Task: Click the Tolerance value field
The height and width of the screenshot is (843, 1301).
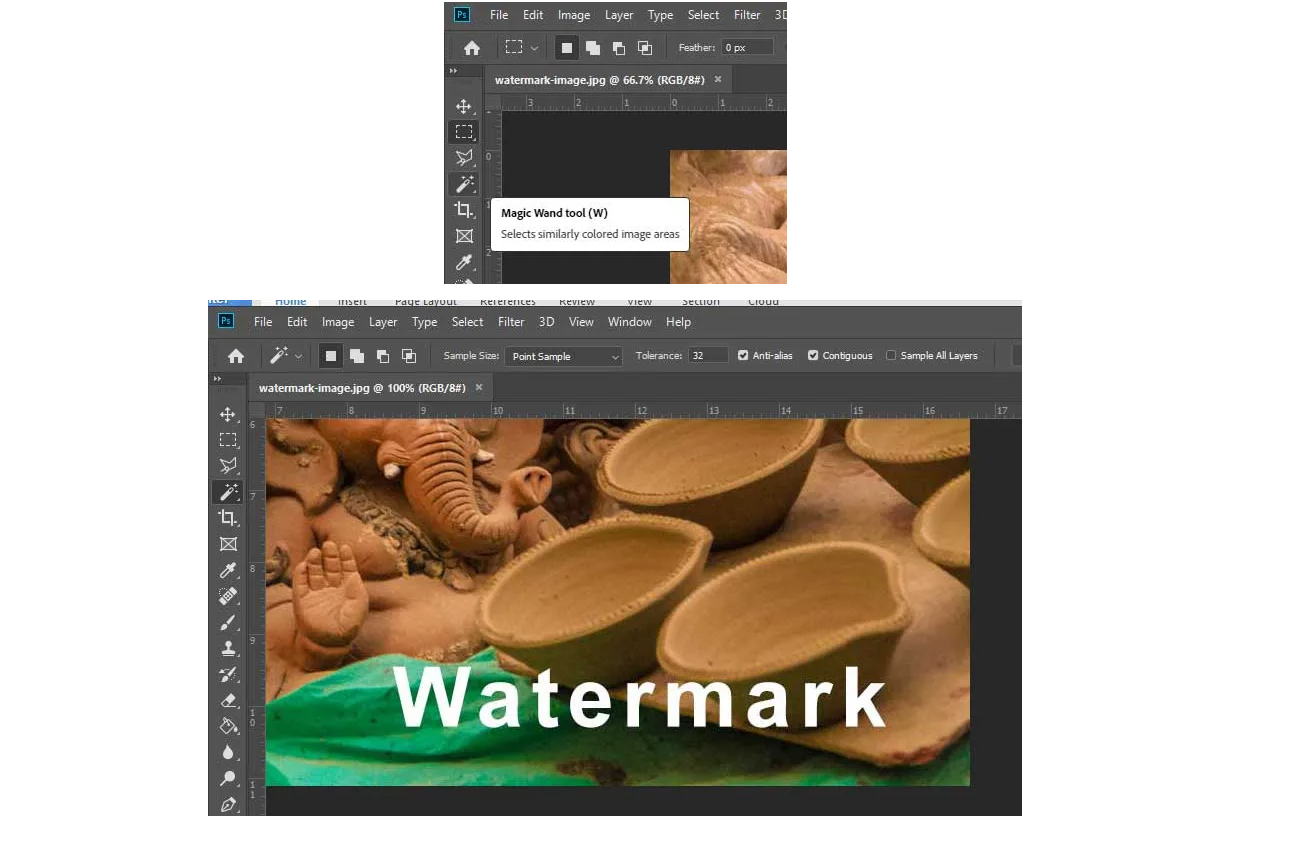Action: (x=708, y=356)
